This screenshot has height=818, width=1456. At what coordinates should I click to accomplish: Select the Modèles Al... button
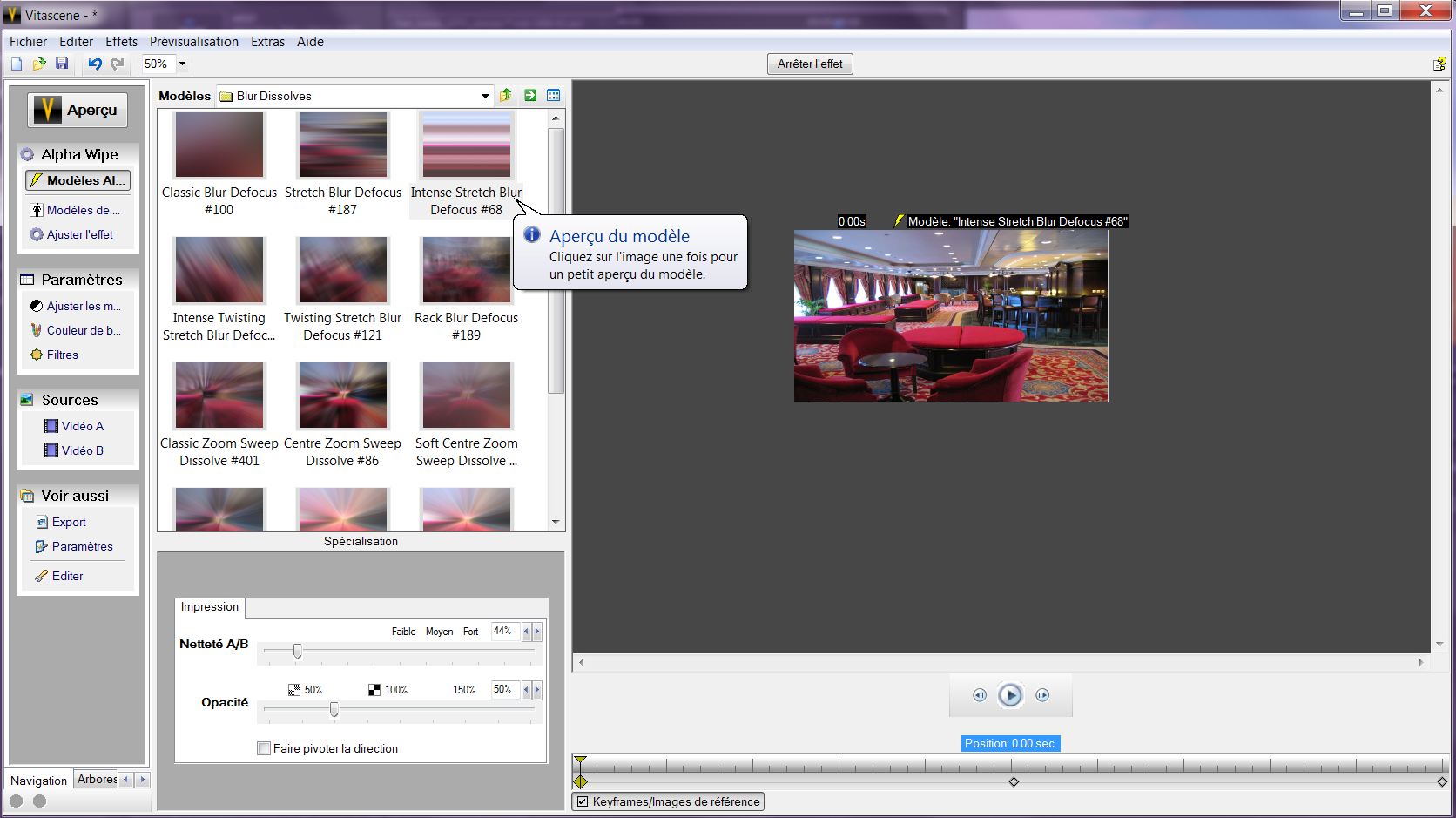pyautogui.click(x=78, y=180)
